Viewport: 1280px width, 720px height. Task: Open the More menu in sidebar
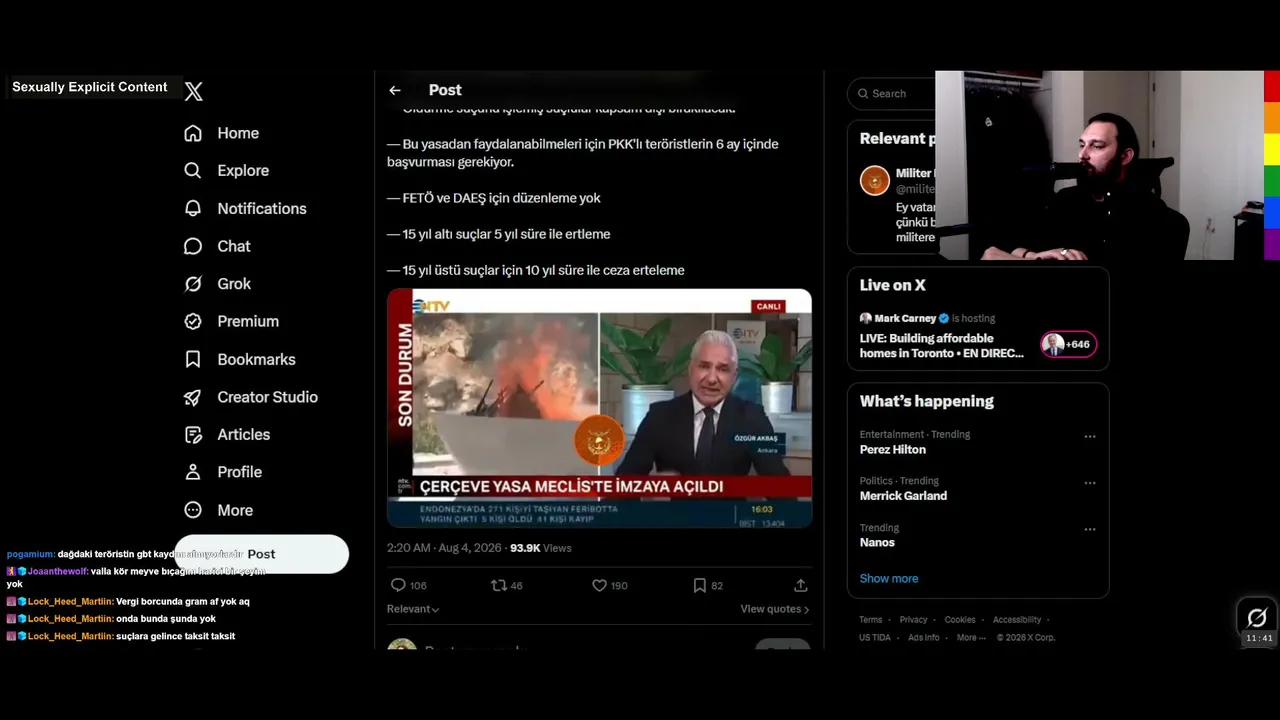pyautogui.click(x=218, y=510)
